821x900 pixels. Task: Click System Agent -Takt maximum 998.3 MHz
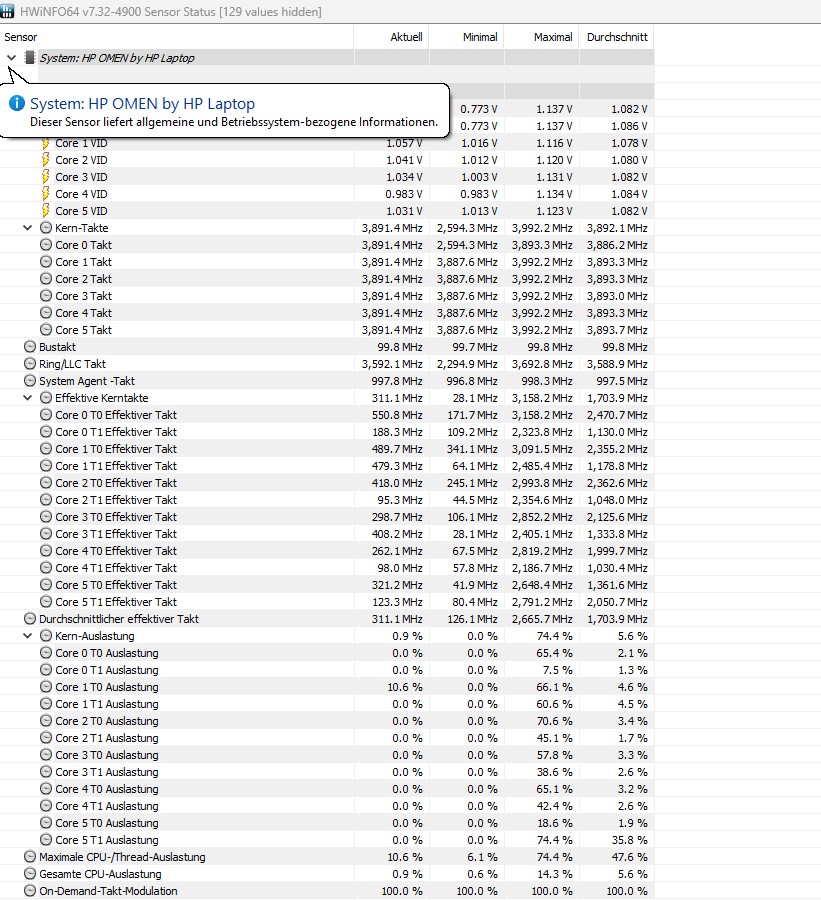click(547, 381)
